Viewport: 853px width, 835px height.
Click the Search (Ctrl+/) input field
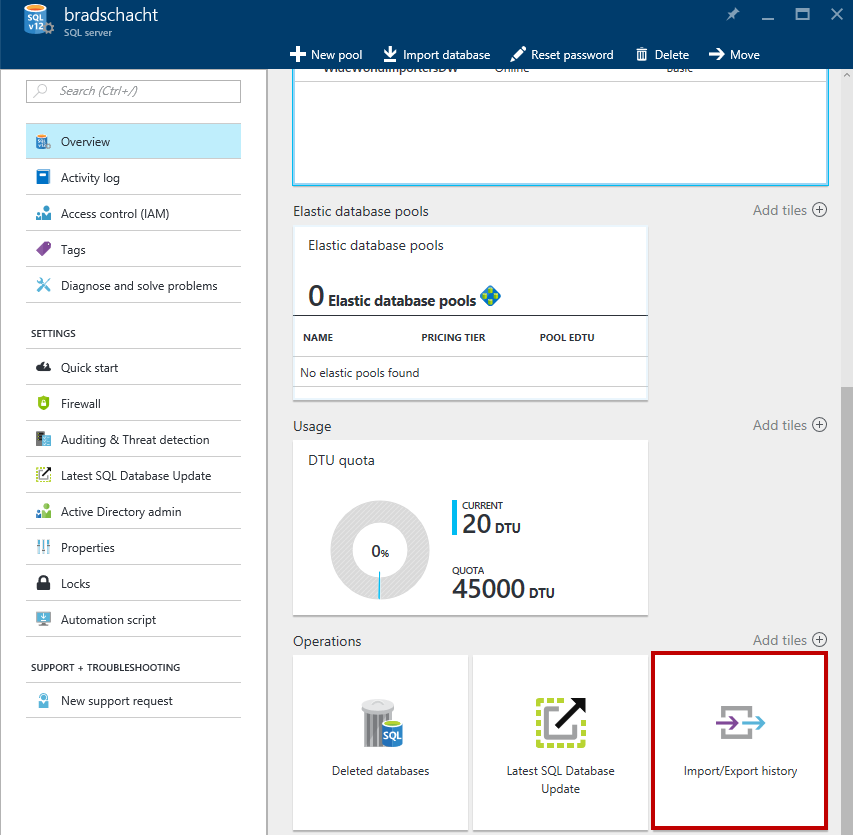[x=133, y=91]
